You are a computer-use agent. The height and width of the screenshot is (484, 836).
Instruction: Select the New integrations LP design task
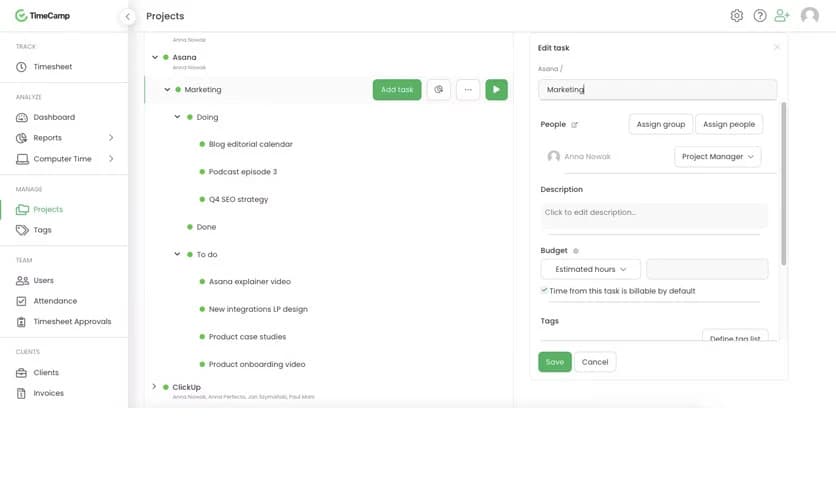258,309
